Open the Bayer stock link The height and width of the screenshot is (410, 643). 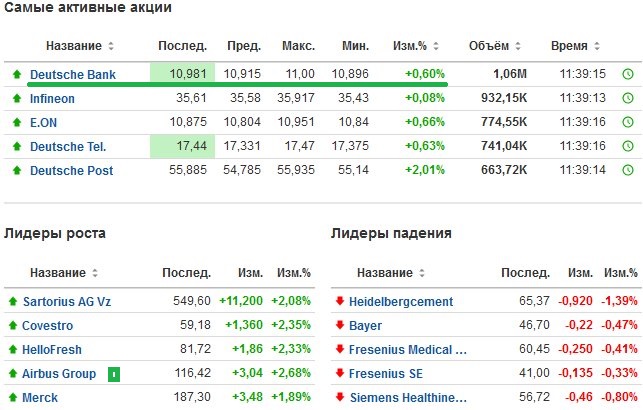(x=365, y=326)
